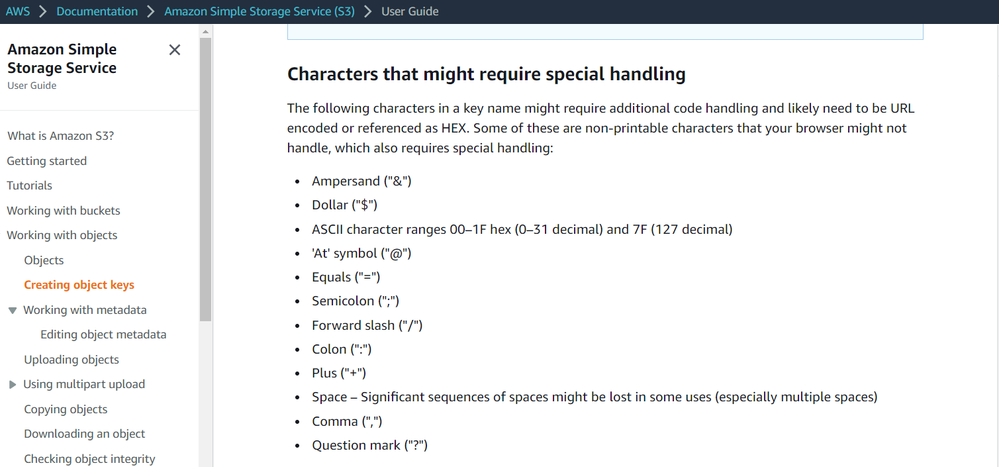Open Checking object integrity page
The image size is (999, 467).
pyautogui.click(x=89, y=459)
